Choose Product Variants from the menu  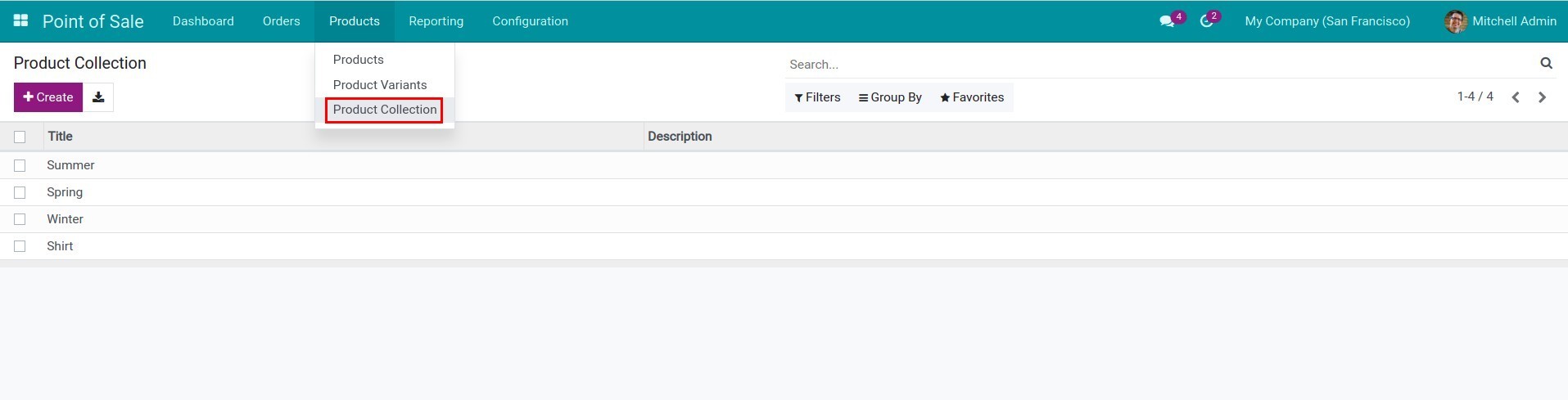point(380,85)
